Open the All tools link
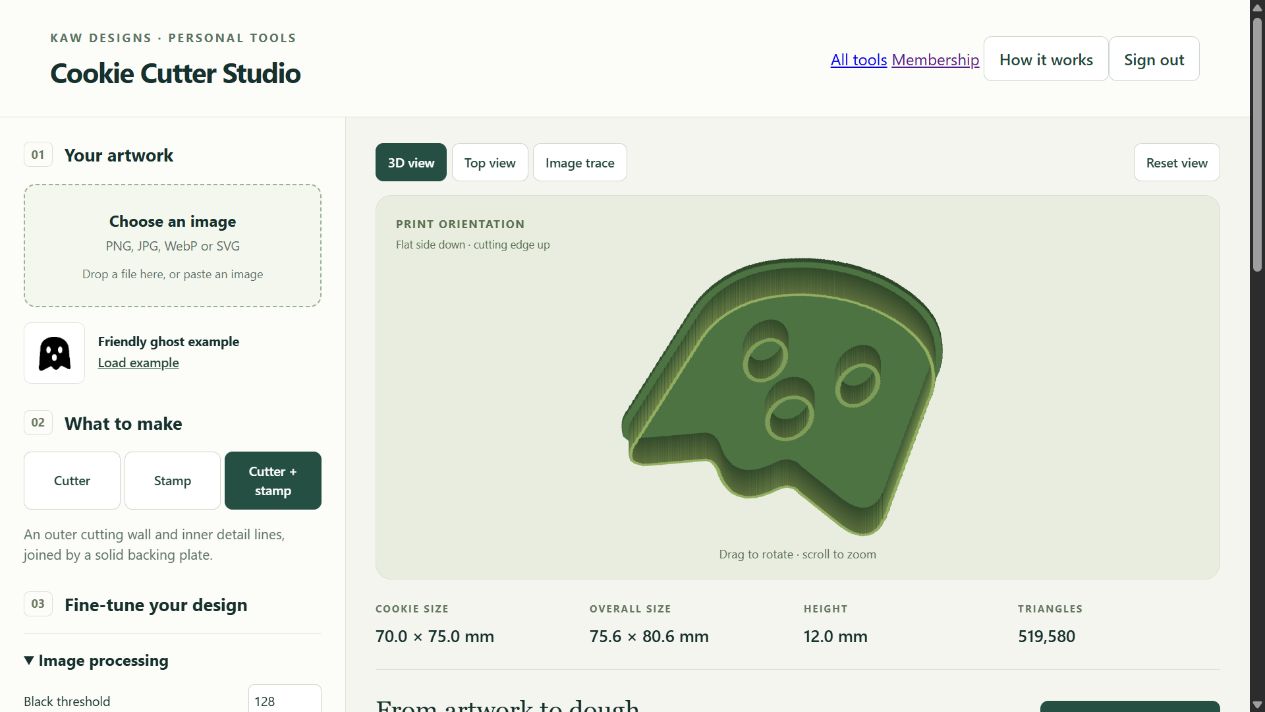The height and width of the screenshot is (712, 1265). click(859, 60)
